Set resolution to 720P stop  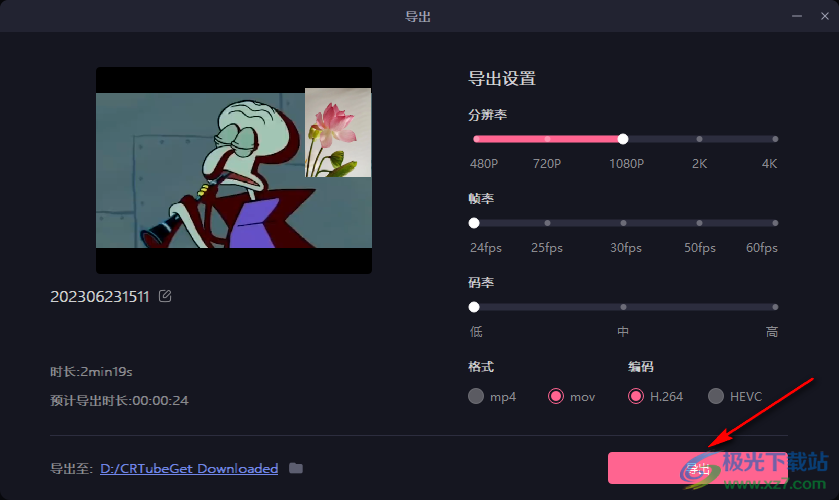(547, 139)
